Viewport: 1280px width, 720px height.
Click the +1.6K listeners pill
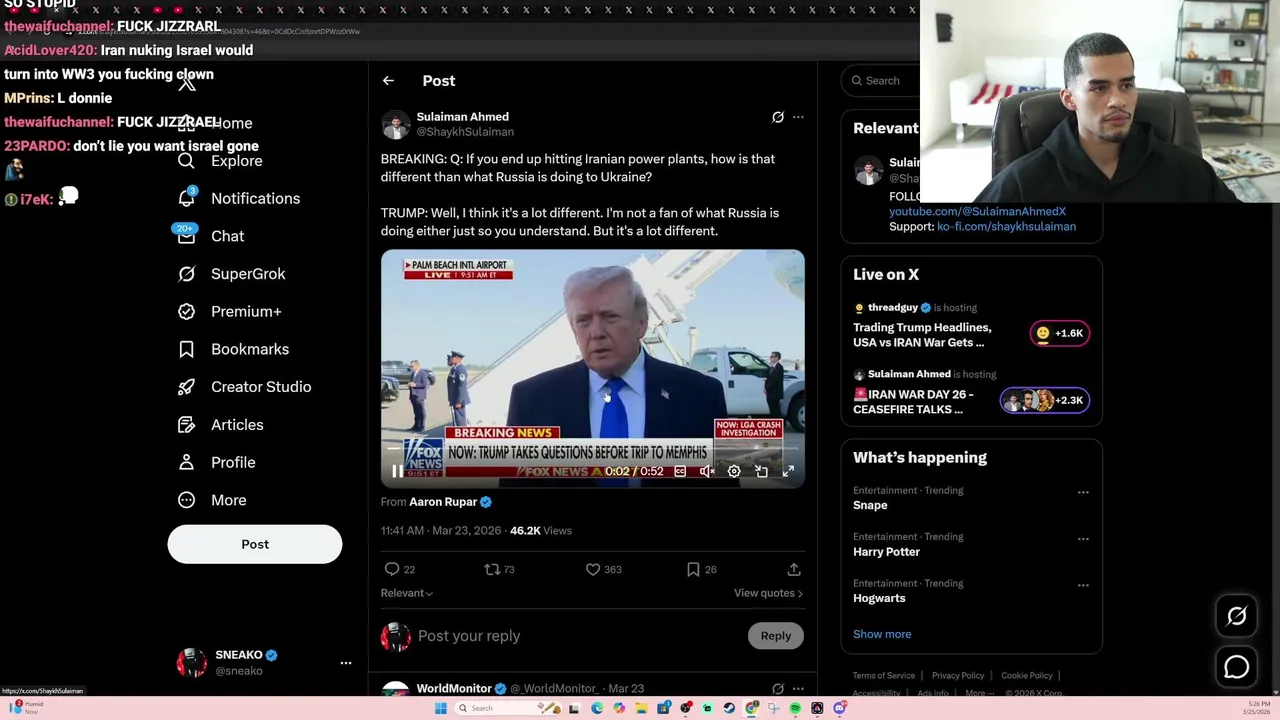(x=1060, y=333)
